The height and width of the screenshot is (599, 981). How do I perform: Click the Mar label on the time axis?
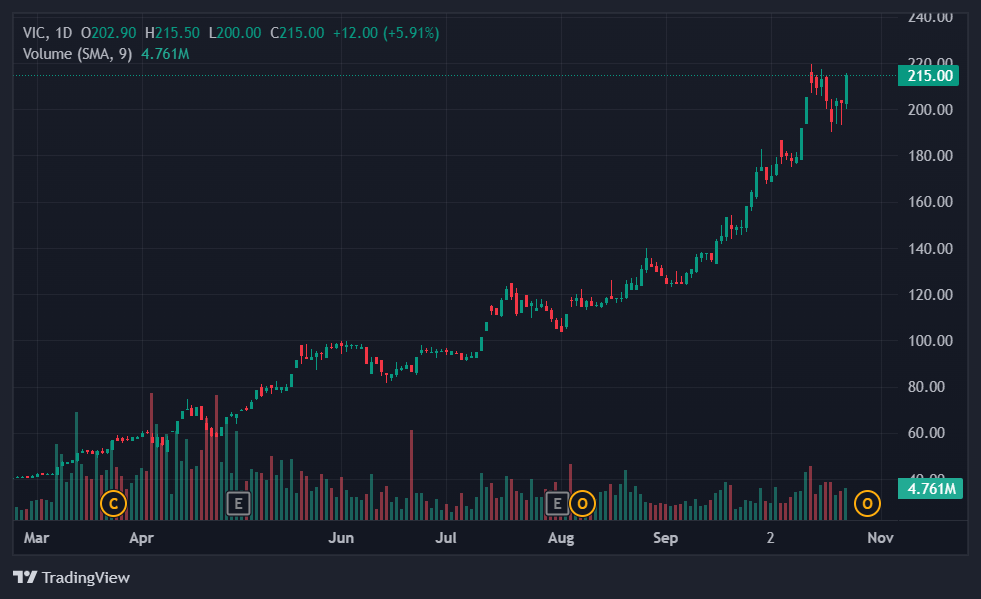click(x=36, y=538)
